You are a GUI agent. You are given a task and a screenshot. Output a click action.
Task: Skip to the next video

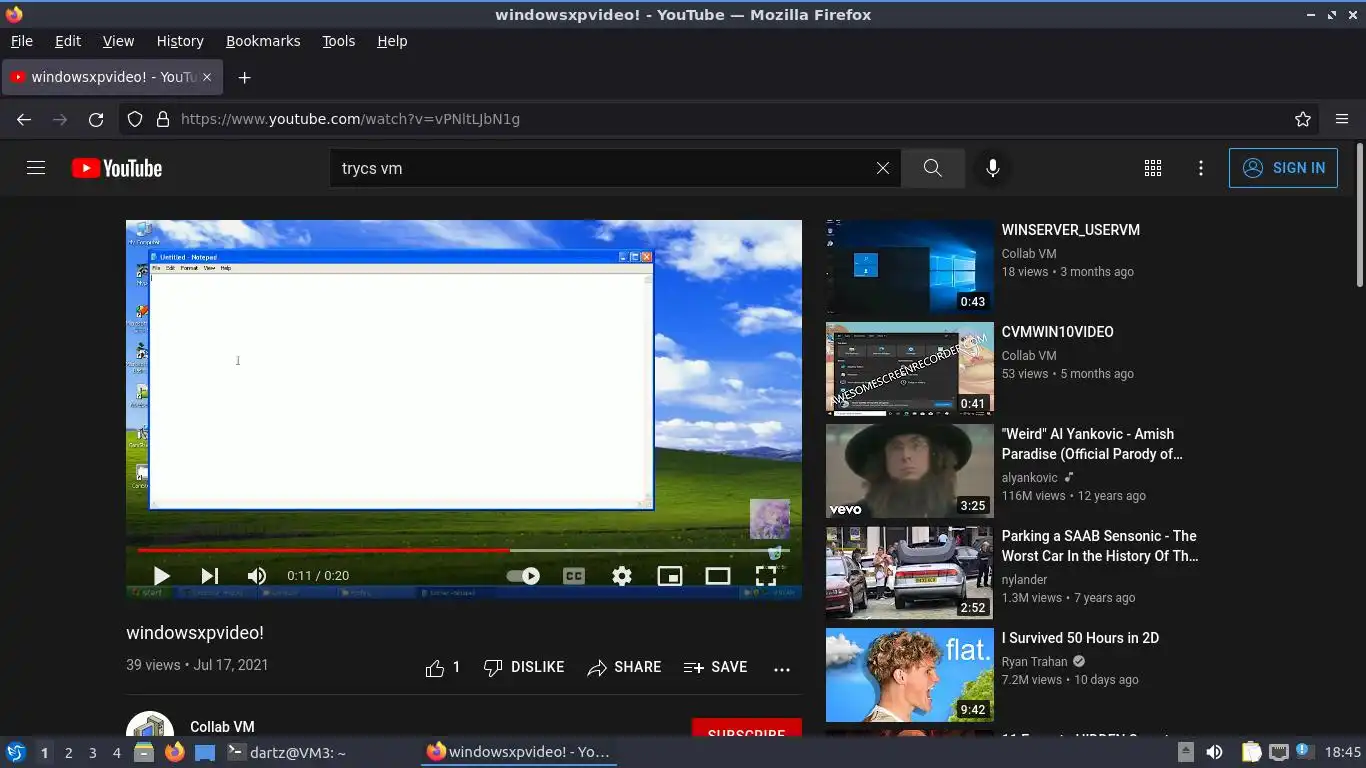coord(209,576)
